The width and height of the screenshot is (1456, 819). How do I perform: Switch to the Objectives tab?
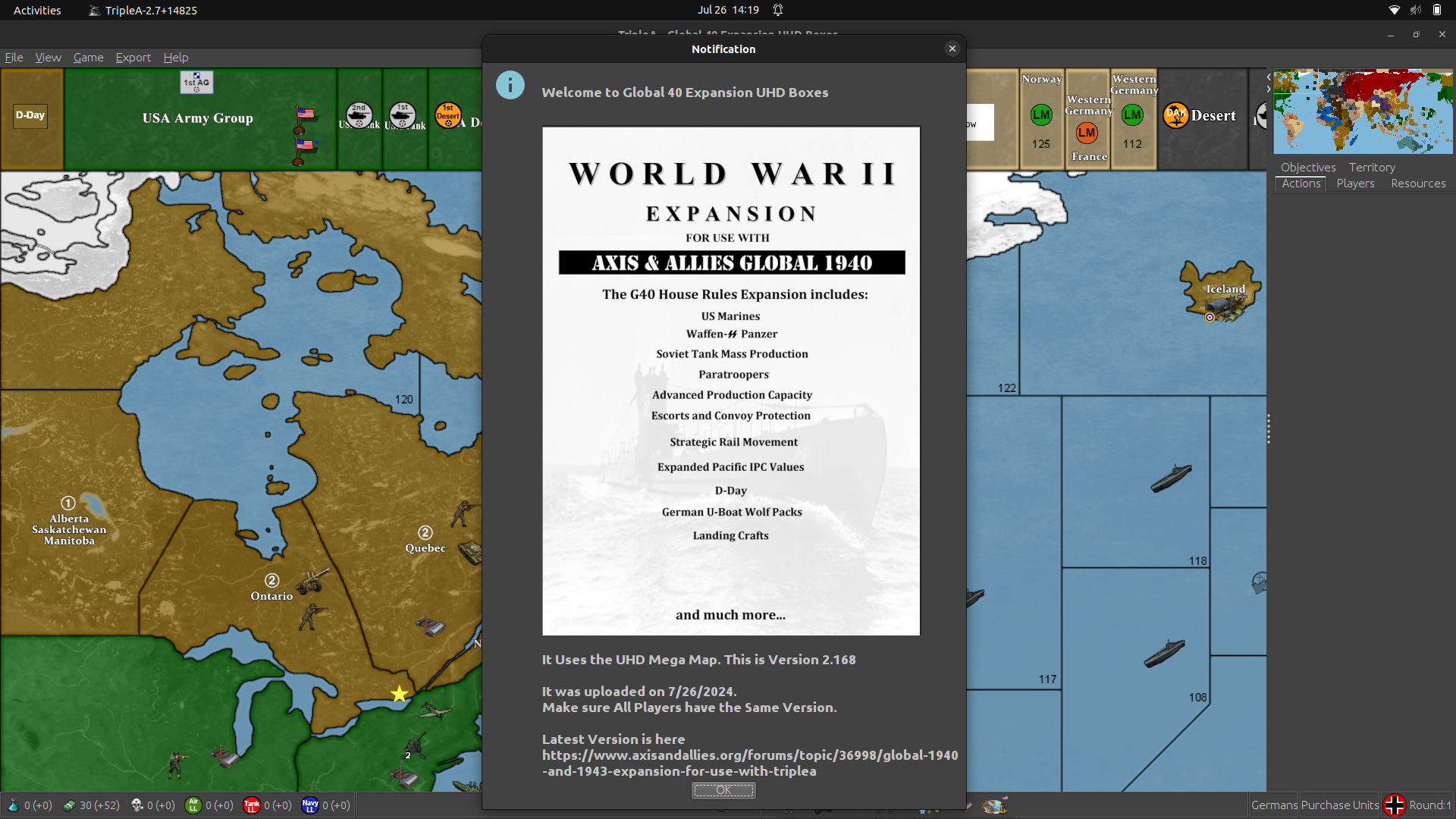tap(1308, 168)
